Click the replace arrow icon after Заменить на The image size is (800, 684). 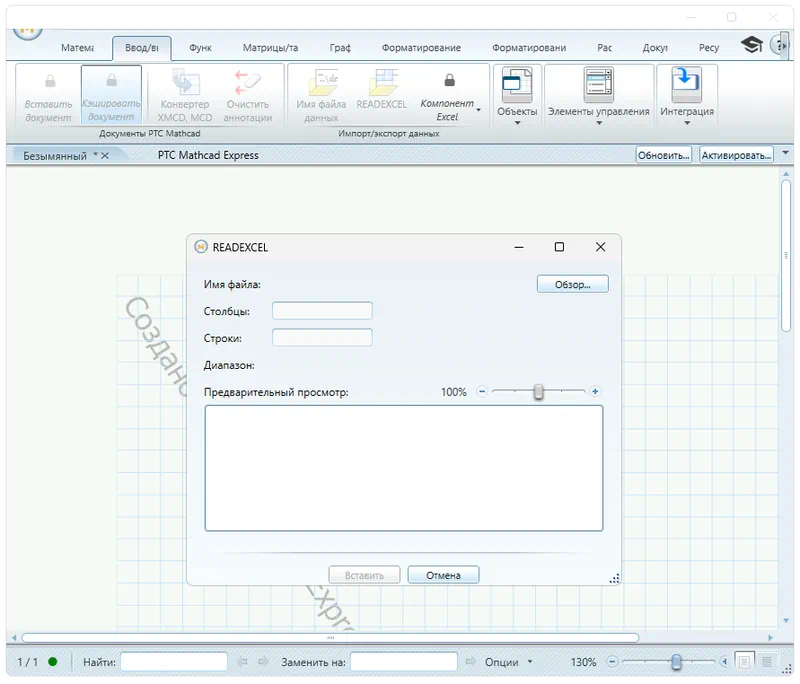coord(470,662)
